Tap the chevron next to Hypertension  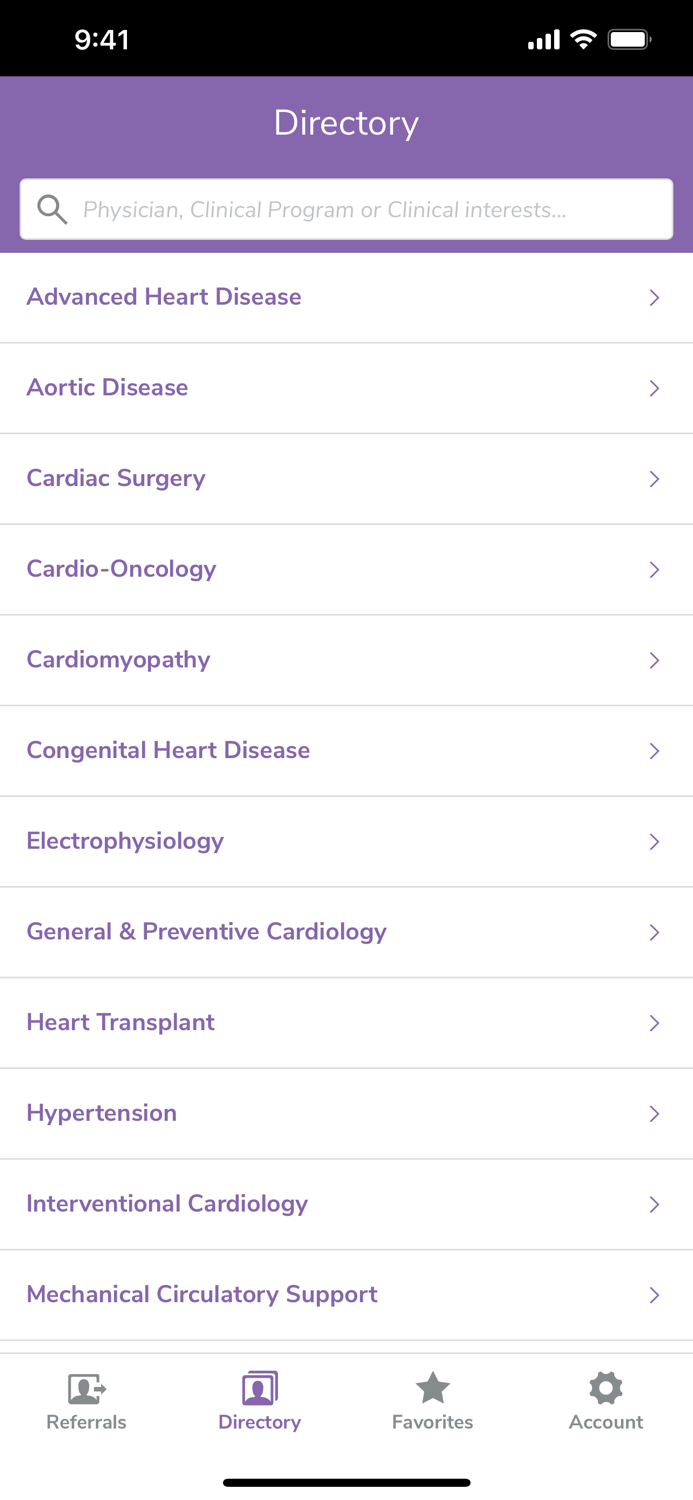pyautogui.click(x=655, y=1113)
